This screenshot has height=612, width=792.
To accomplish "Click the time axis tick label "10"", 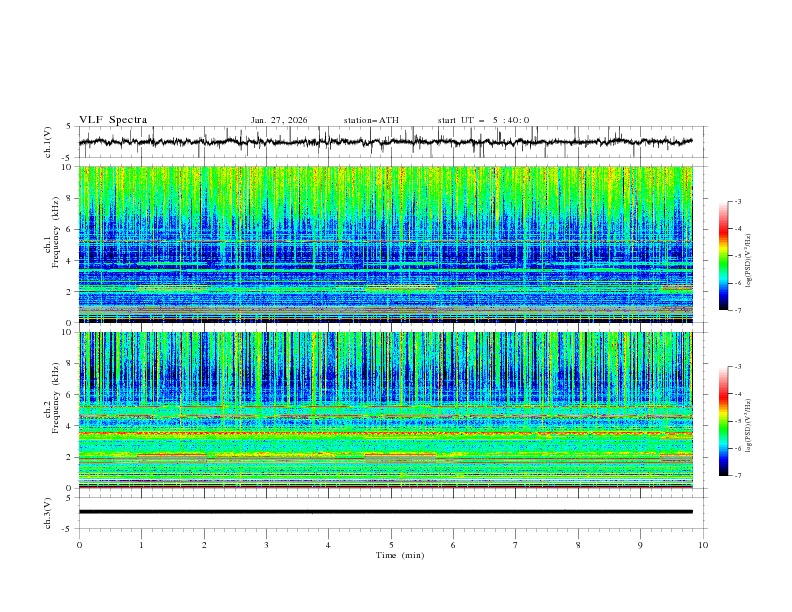I will [x=703, y=545].
